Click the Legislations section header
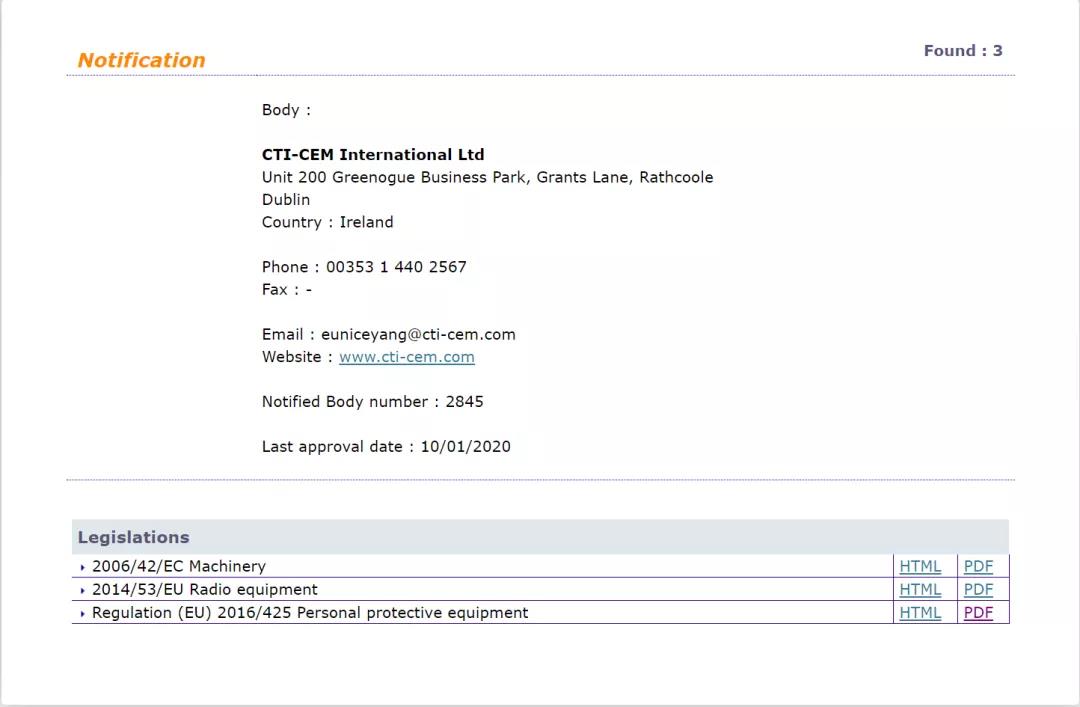Viewport: 1080px width, 707px height. pyautogui.click(x=133, y=537)
